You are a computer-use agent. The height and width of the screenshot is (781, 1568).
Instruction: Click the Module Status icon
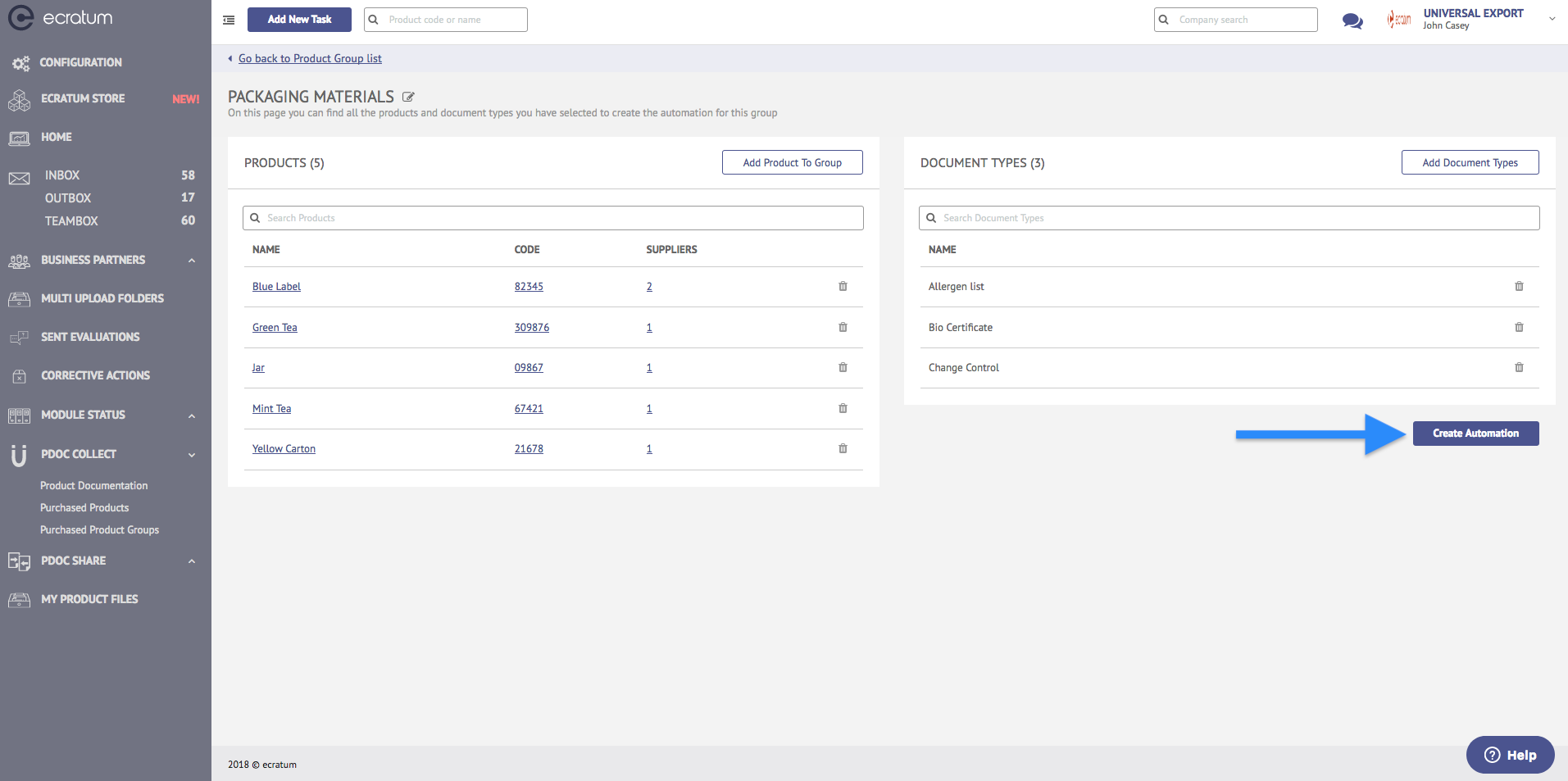tap(19, 415)
